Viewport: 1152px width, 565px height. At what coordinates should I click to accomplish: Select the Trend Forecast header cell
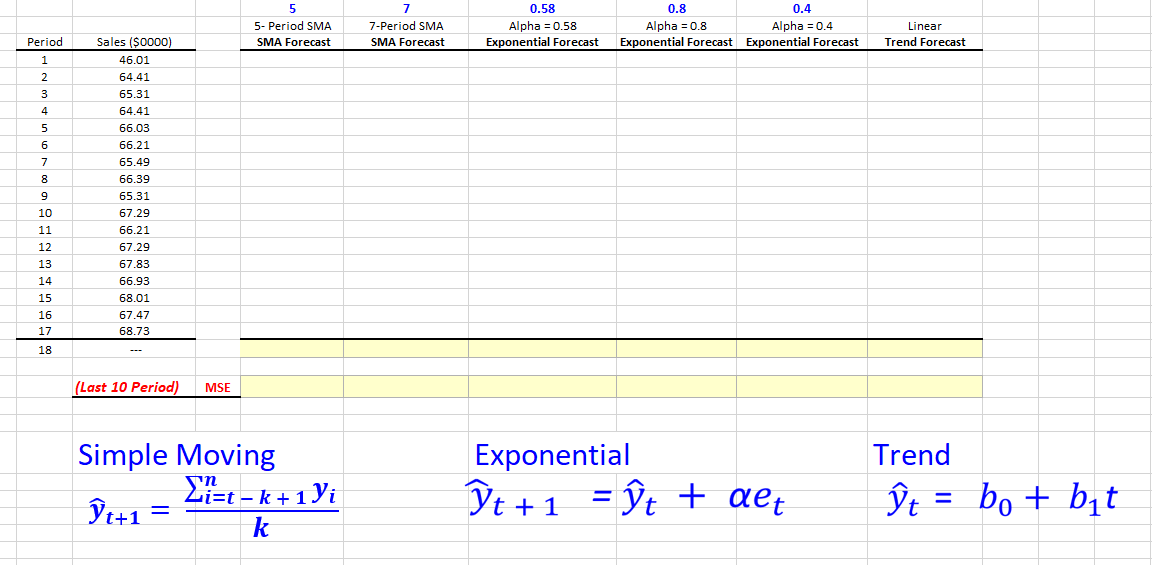pyautogui.click(x=924, y=43)
